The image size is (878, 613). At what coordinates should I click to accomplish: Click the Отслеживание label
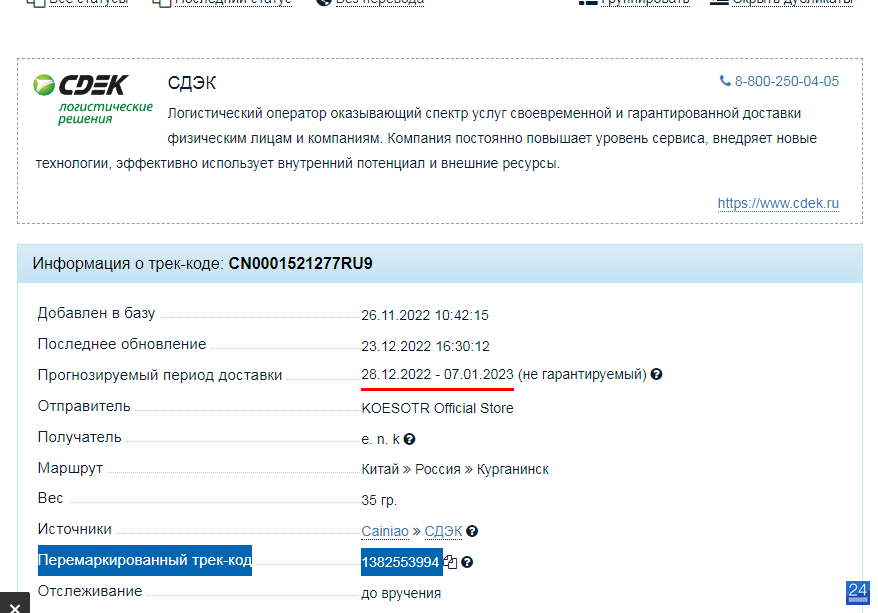coord(90,591)
